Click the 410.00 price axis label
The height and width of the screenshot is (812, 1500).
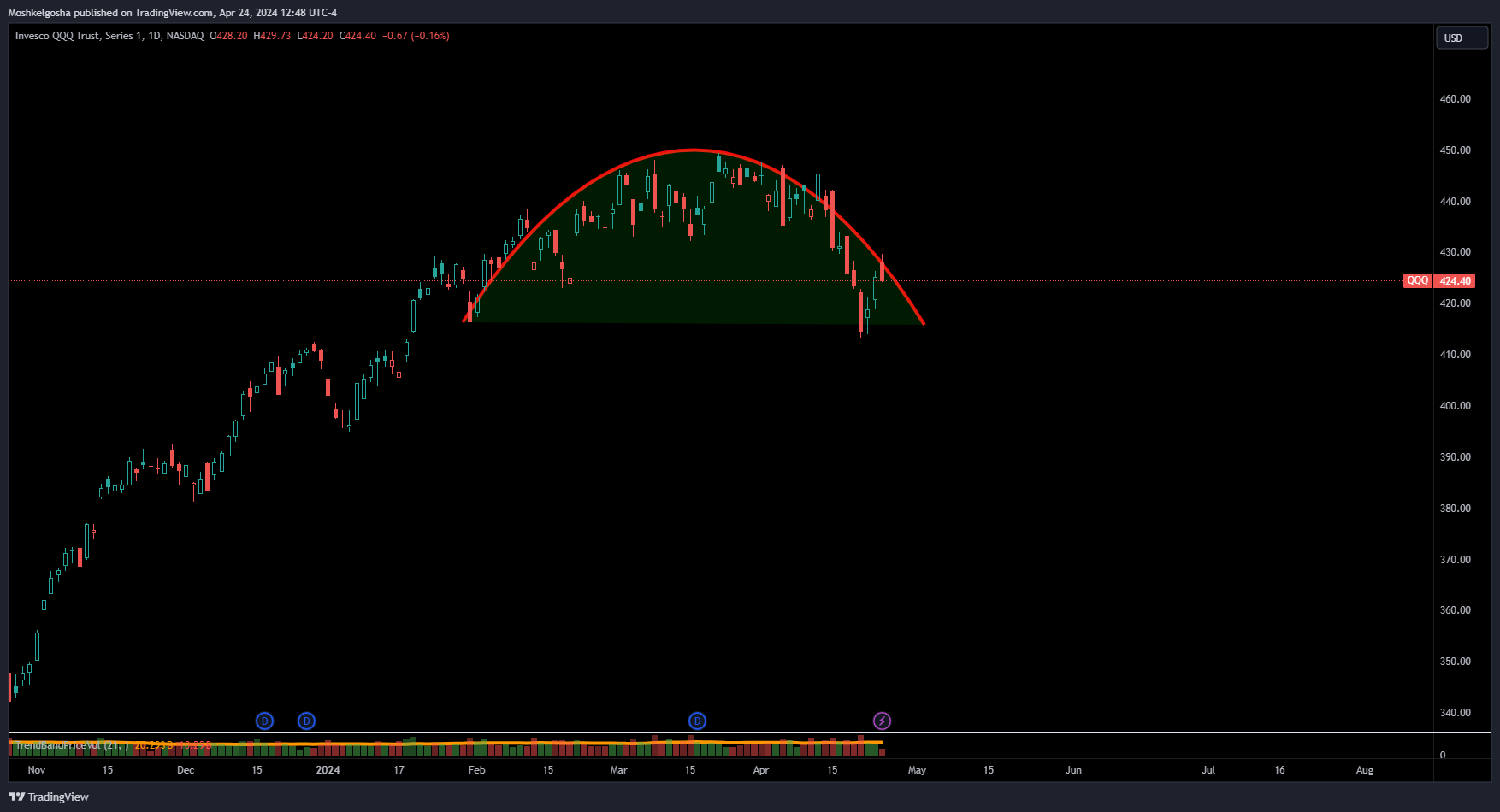pos(1455,355)
